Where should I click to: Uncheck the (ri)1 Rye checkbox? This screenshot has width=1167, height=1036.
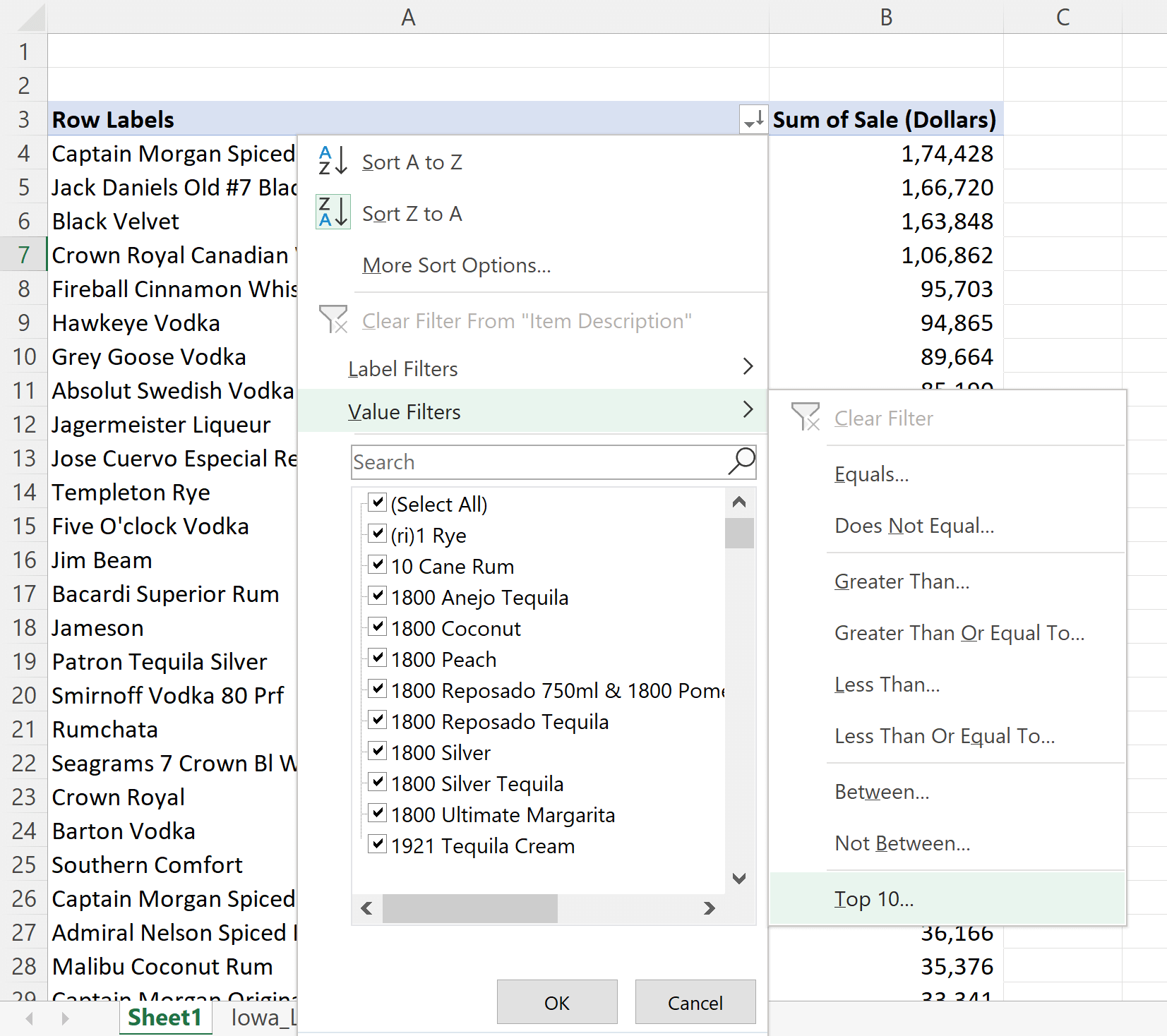[378, 534]
